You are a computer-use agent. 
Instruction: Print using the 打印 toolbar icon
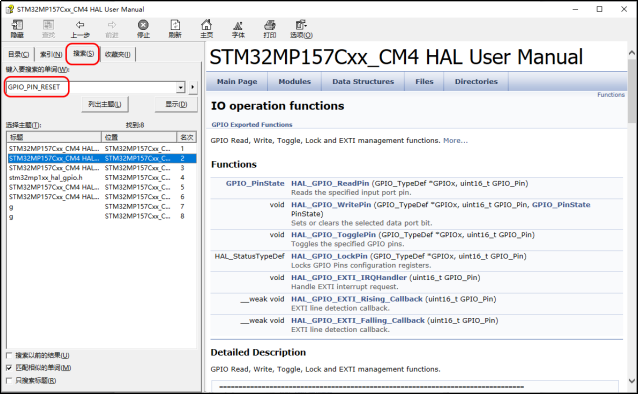tap(269, 29)
